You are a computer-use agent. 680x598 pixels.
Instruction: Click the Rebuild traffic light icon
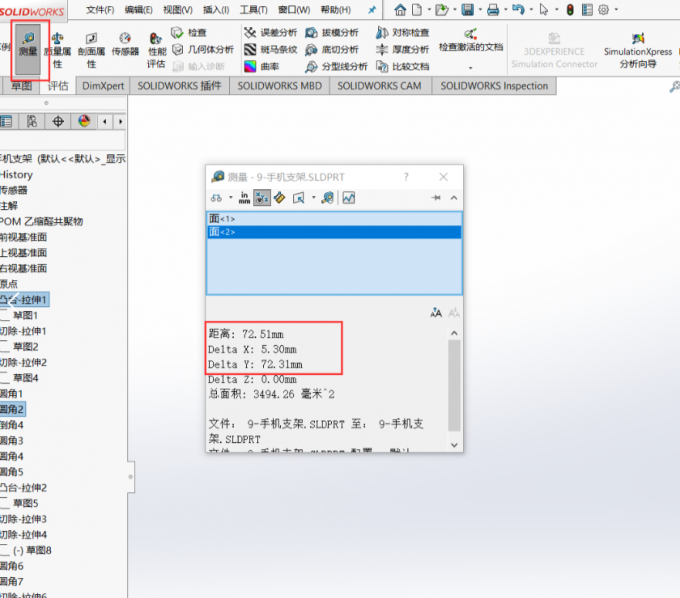coord(570,10)
